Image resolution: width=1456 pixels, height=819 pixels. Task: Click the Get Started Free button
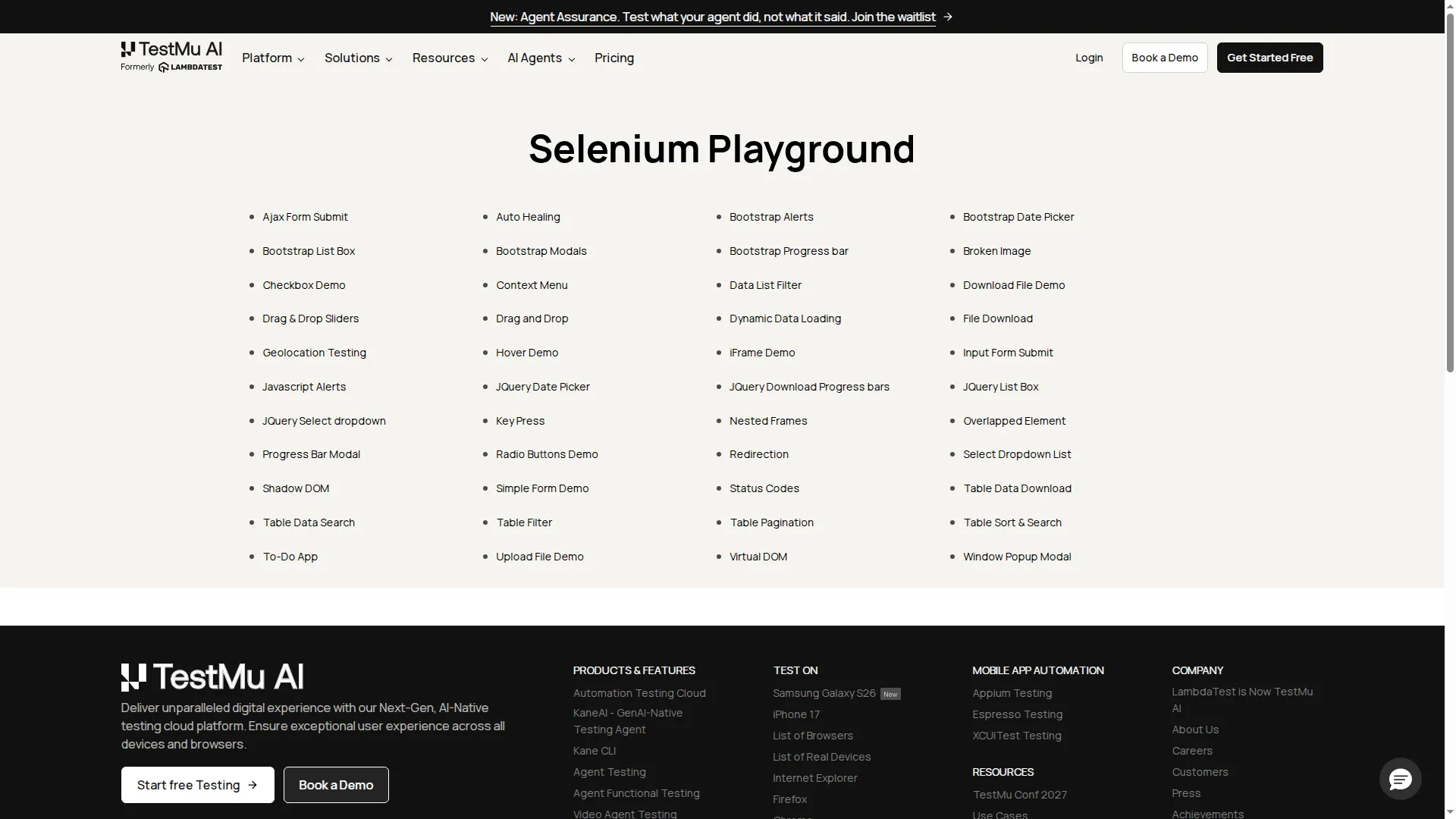[x=1270, y=58]
